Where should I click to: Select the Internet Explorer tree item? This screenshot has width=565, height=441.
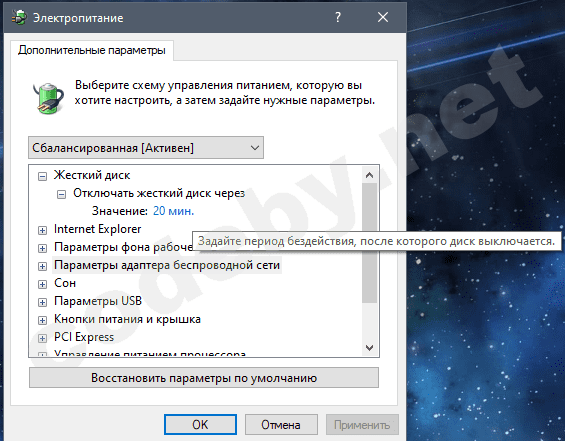pyautogui.click(x=98, y=229)
